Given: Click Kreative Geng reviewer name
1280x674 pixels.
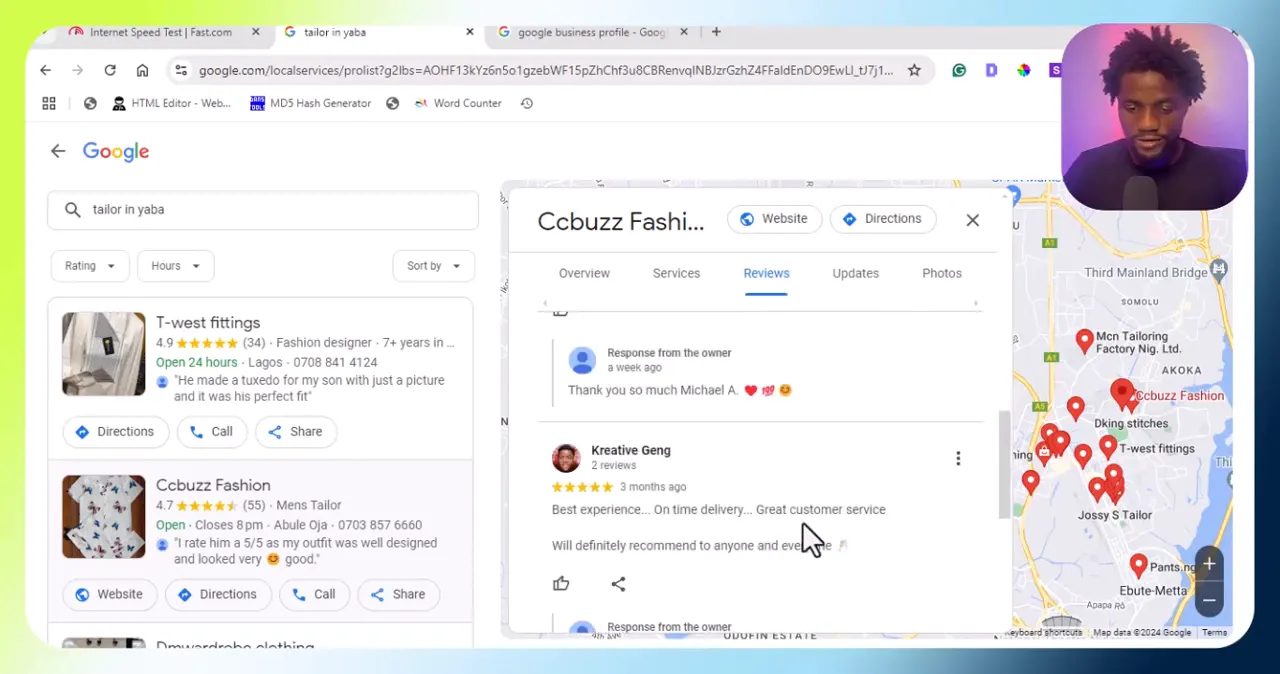Looking at the screenshot, I should click(631, 450).
